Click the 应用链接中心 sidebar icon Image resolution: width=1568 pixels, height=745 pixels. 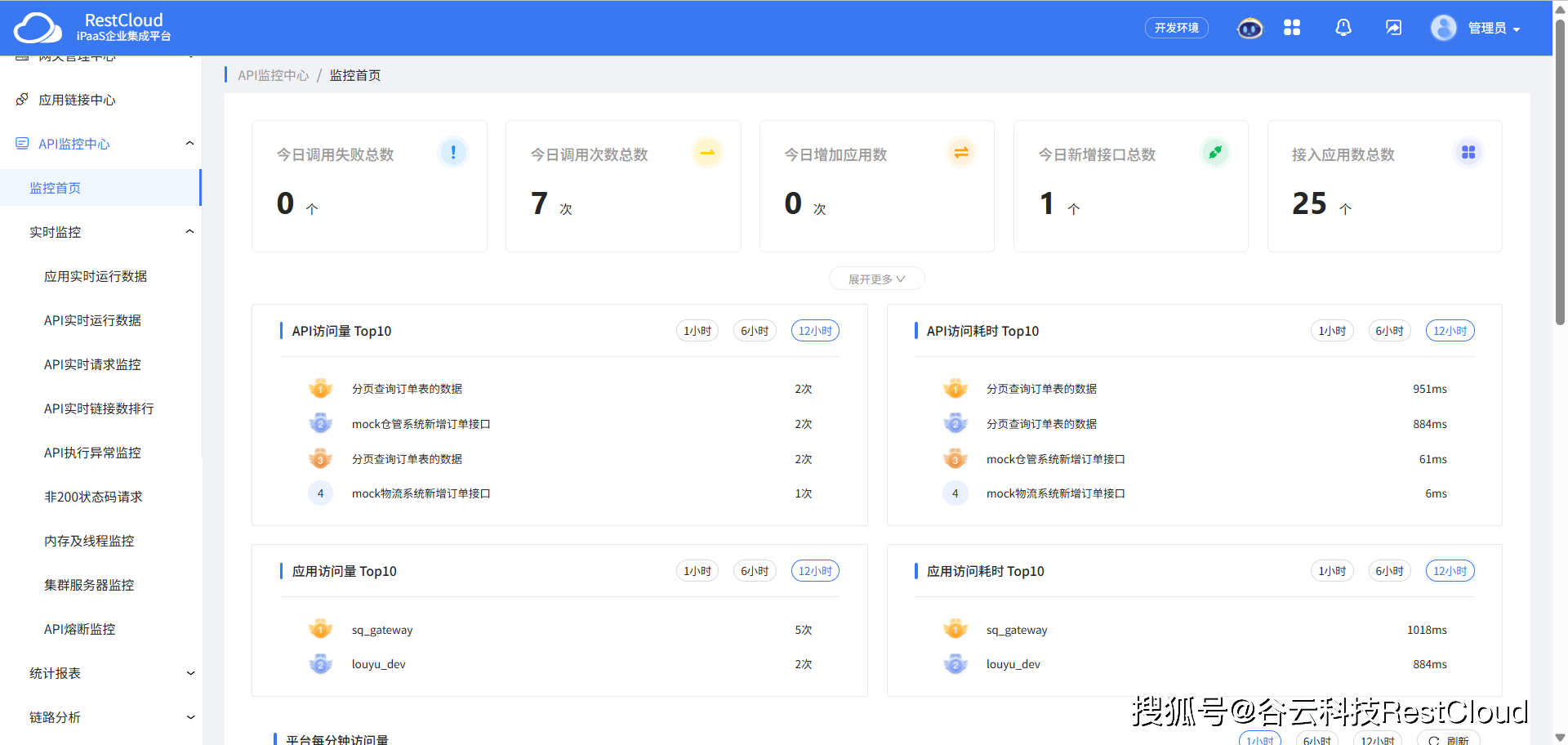point(21,99)
